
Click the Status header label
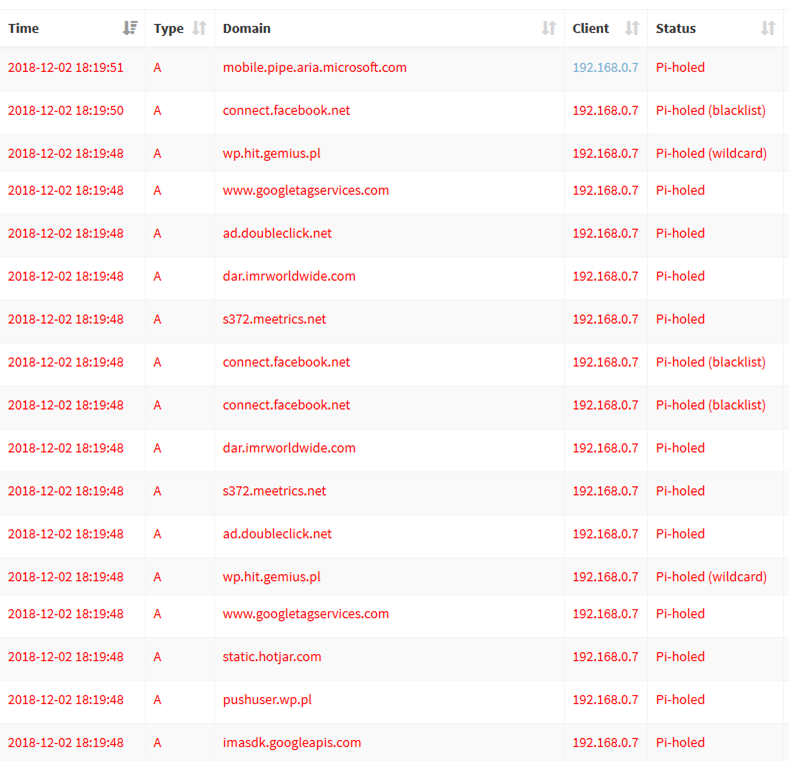point(675,29)
